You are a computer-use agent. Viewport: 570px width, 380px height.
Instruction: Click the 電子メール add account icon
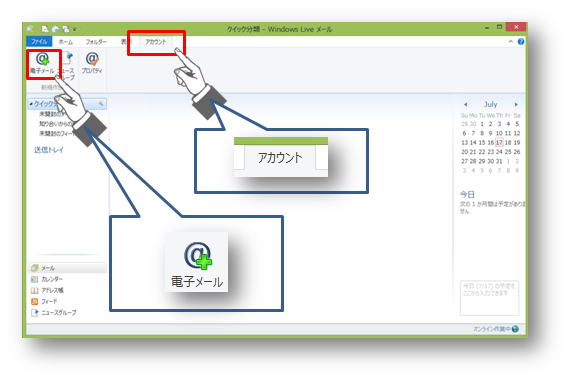tap(42, 63)
